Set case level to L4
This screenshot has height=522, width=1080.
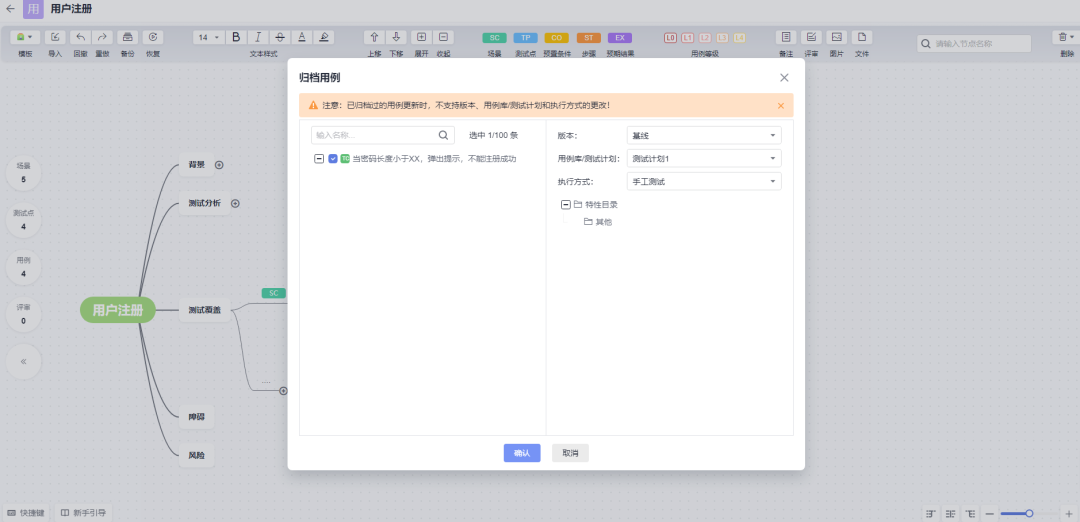739,38
